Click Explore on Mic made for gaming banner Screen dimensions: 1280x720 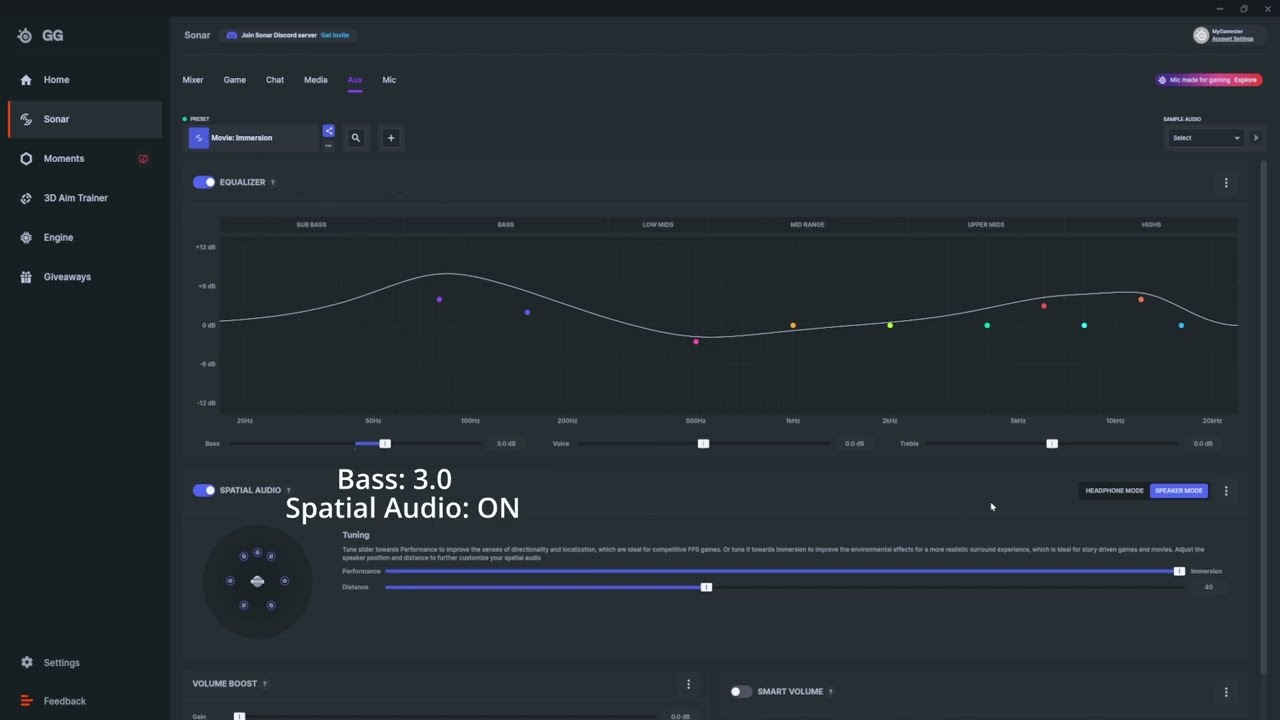[x=1245, y=80]
